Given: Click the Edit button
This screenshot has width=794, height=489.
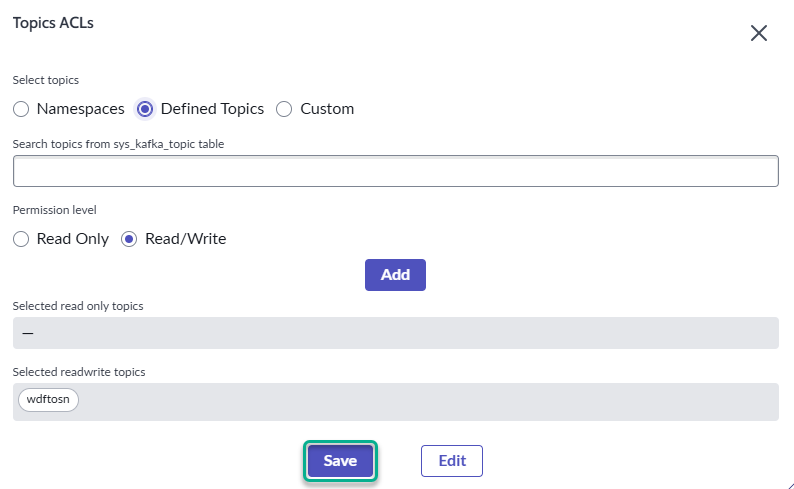Looking at the screenshot, I should point(452,461).
